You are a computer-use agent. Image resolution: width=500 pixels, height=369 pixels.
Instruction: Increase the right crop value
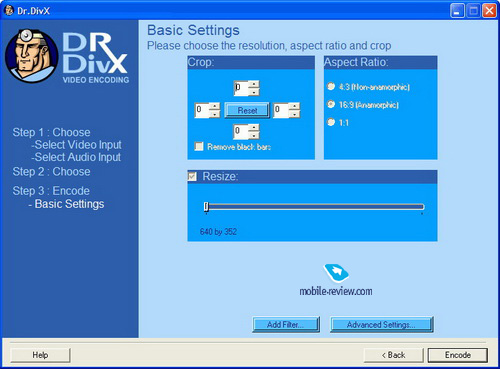(x=294, y=107)
